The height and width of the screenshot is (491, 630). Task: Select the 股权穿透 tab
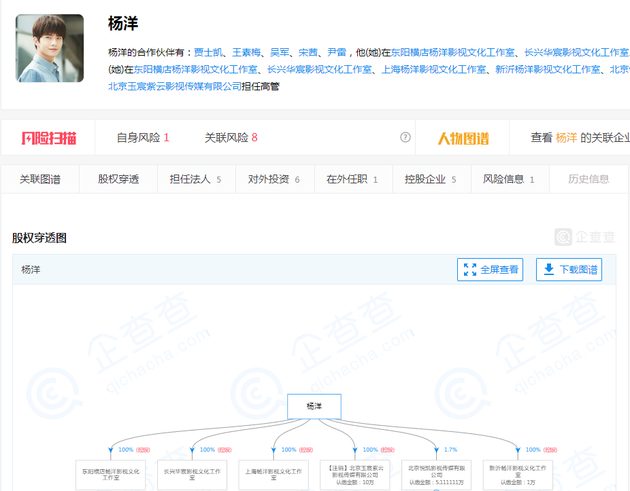118,180
